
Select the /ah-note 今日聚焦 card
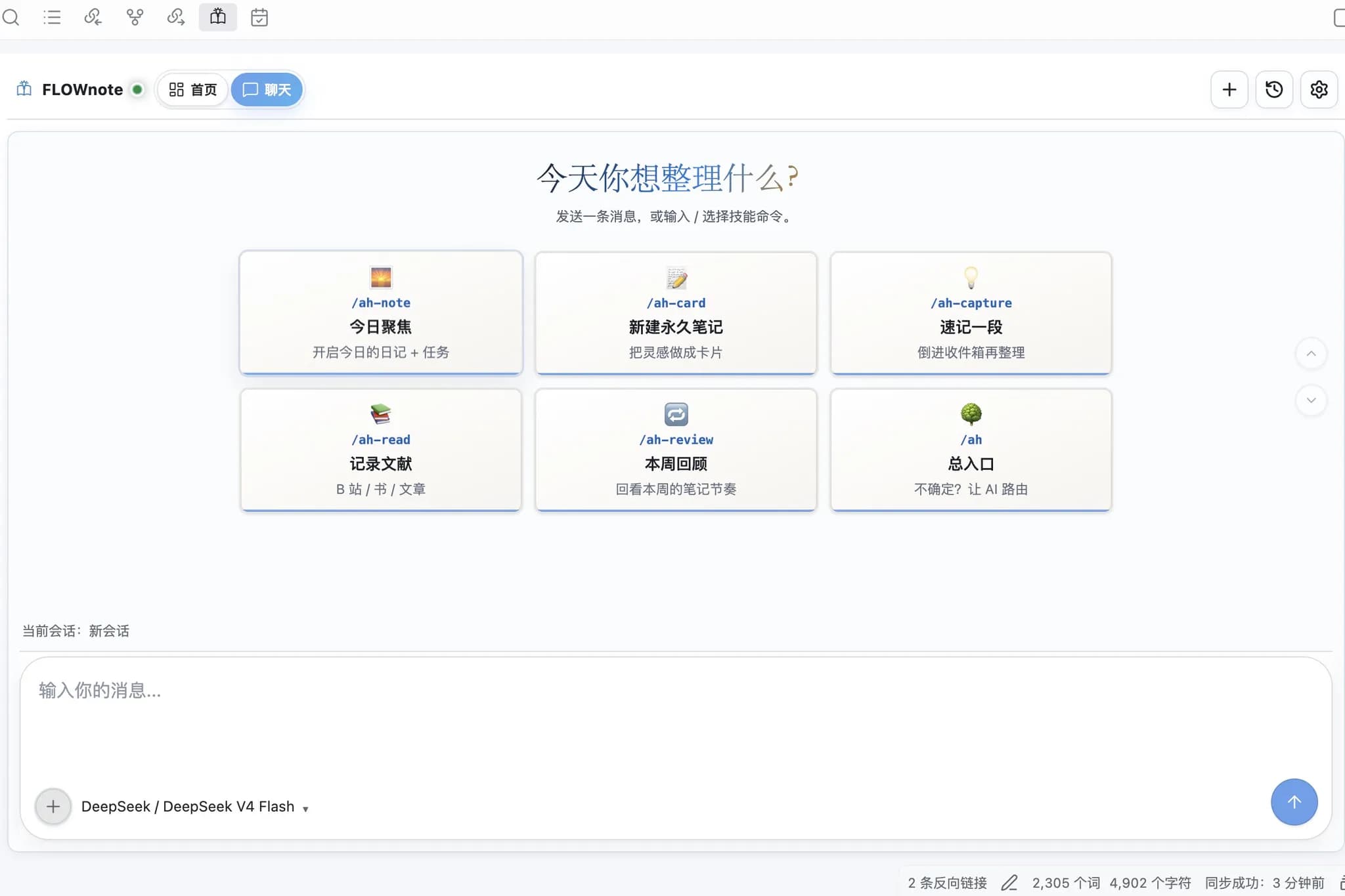coord(381,312)
